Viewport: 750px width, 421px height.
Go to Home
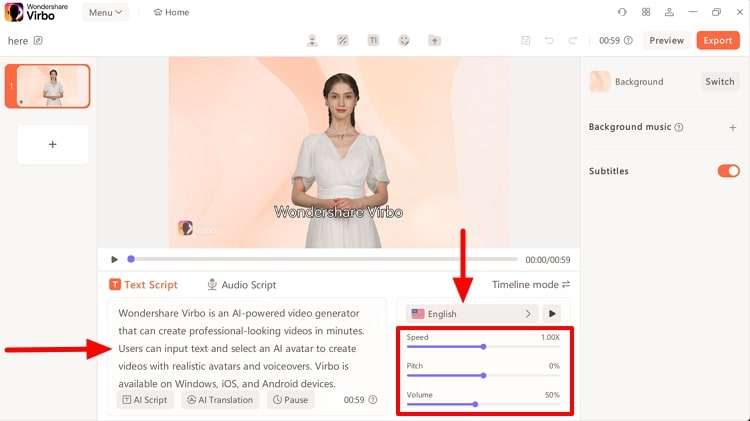[171, 12]
